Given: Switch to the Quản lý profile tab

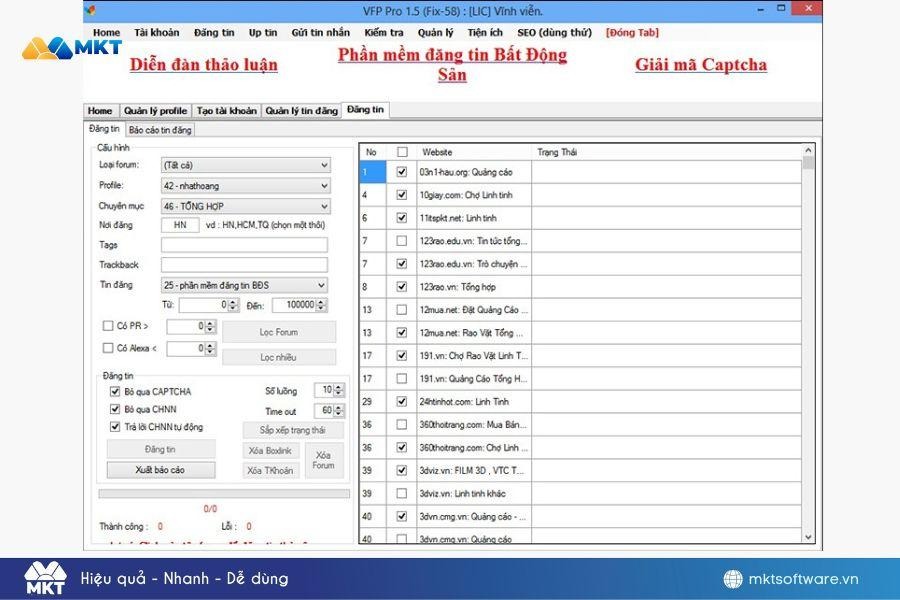Looking at the screenshot, I should [x=155, y=111].
